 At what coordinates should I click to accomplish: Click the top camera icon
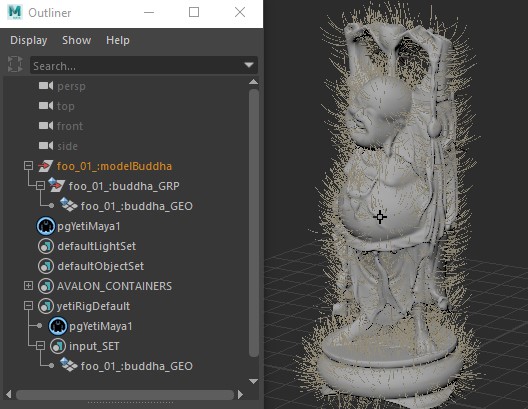click(x=46, y=106)
